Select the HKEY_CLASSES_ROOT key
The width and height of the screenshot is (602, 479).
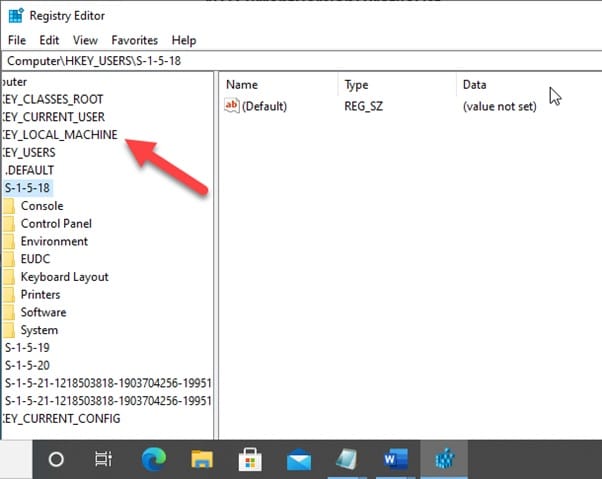click(53, 99)
